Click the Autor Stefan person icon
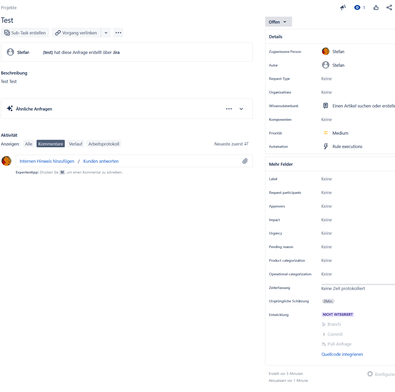The height and width of the screenshot is (392, 395). [x=326, y=65]
